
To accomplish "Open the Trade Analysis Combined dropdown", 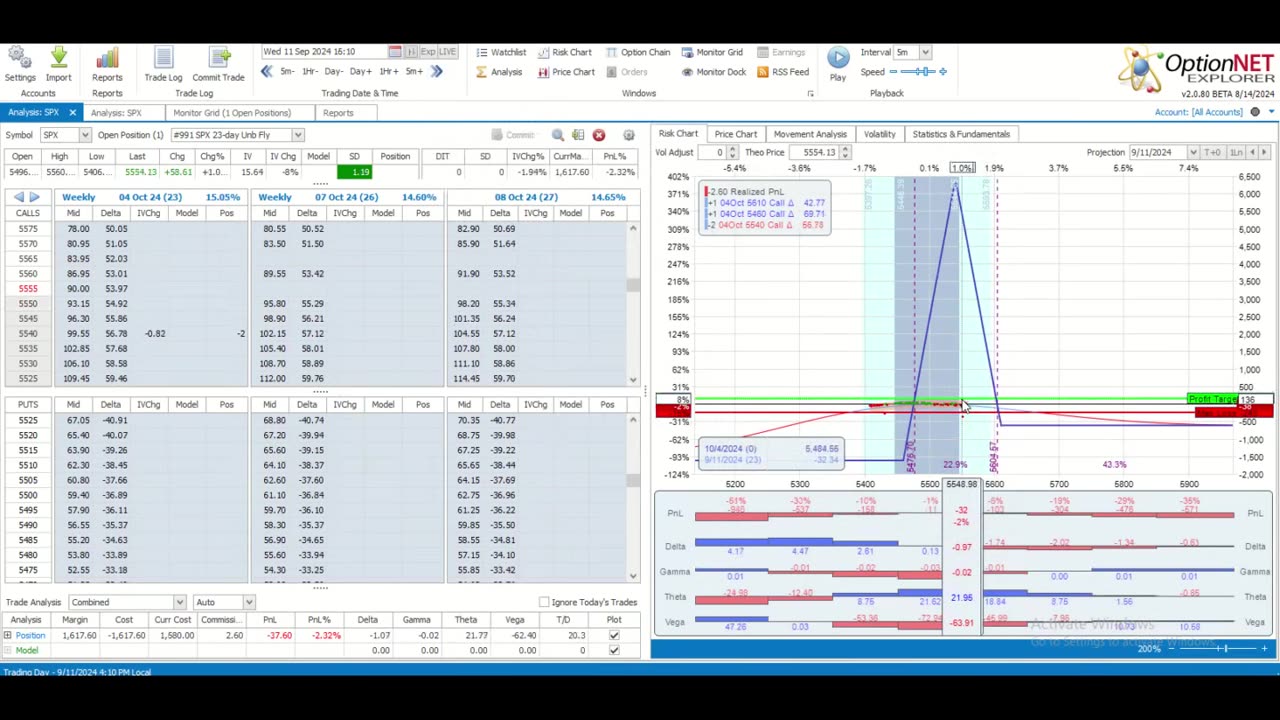I will [179, 602].
